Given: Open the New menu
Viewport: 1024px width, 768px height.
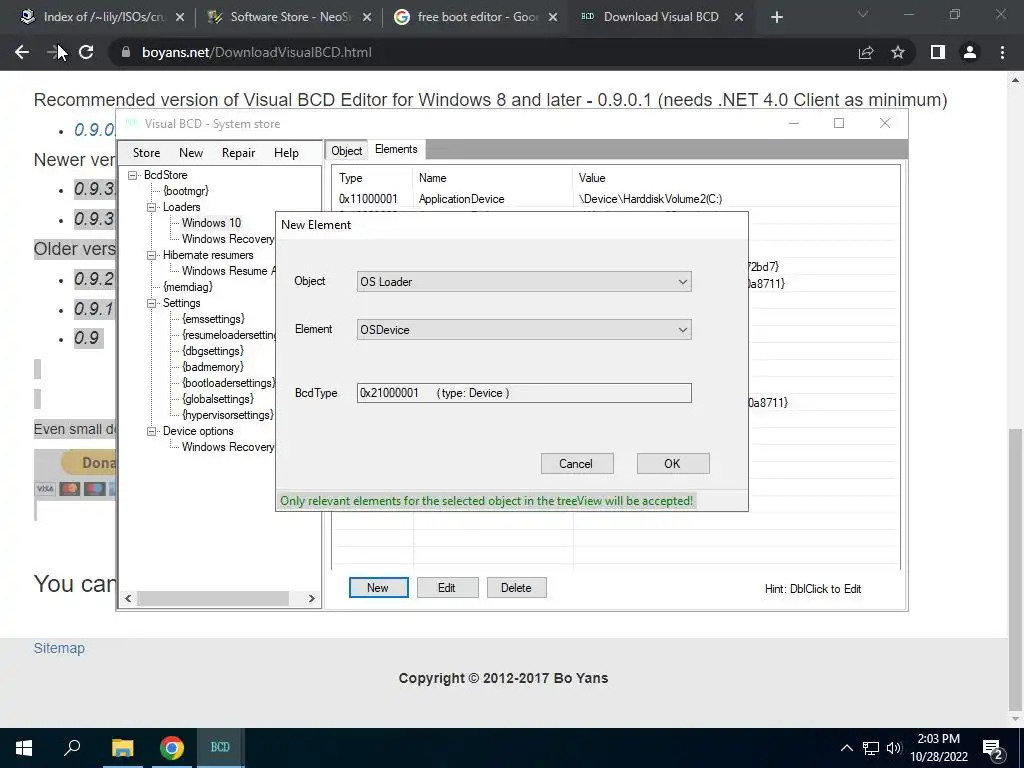Looking at the screenshot, I should click(191, 153).
